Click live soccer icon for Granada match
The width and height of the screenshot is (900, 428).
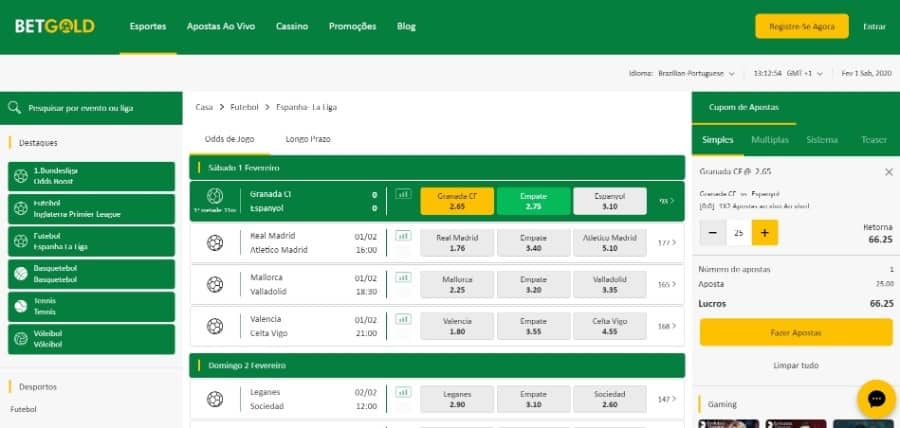point(215,196)
